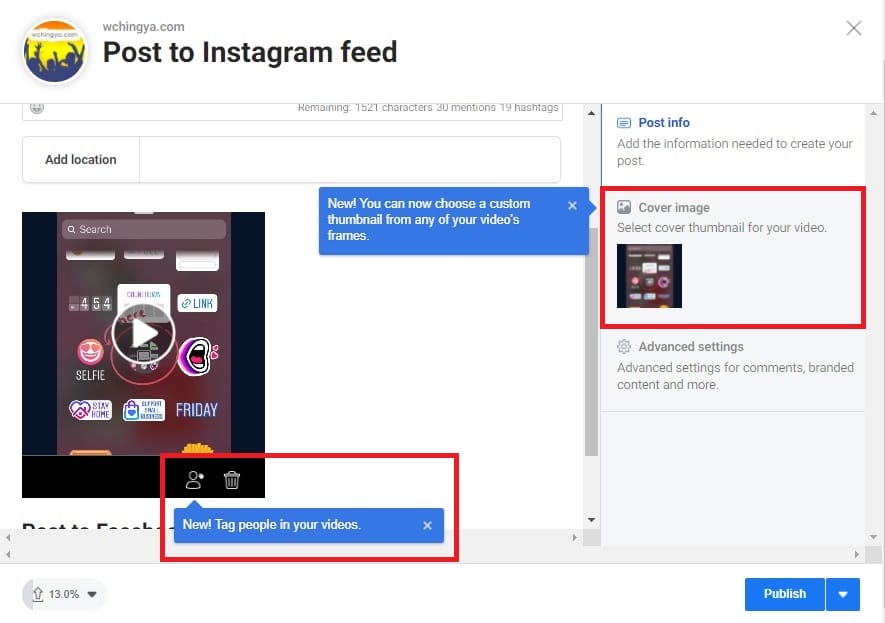Click the Add location label
Image resolution: width=885 pixels, height=623 pixels.
81,160
